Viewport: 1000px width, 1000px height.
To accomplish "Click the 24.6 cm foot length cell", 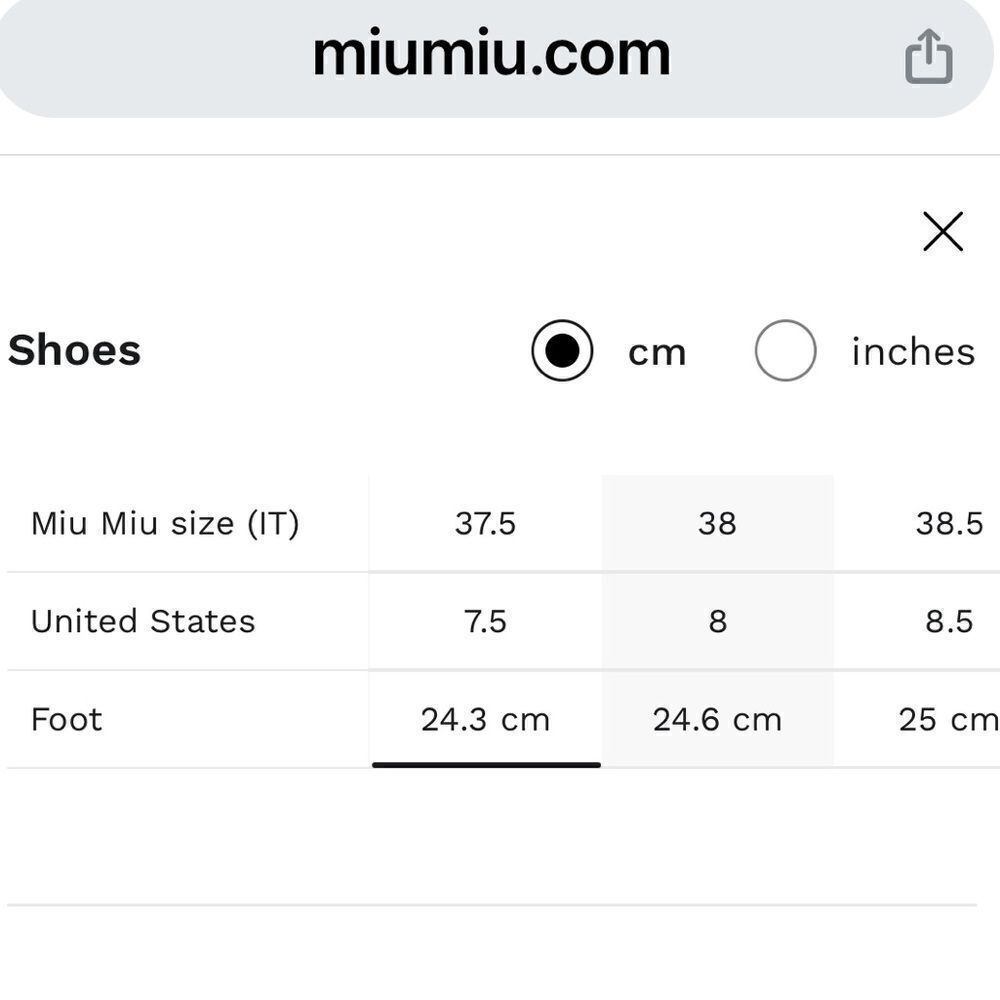I will [x=717, y=719].
